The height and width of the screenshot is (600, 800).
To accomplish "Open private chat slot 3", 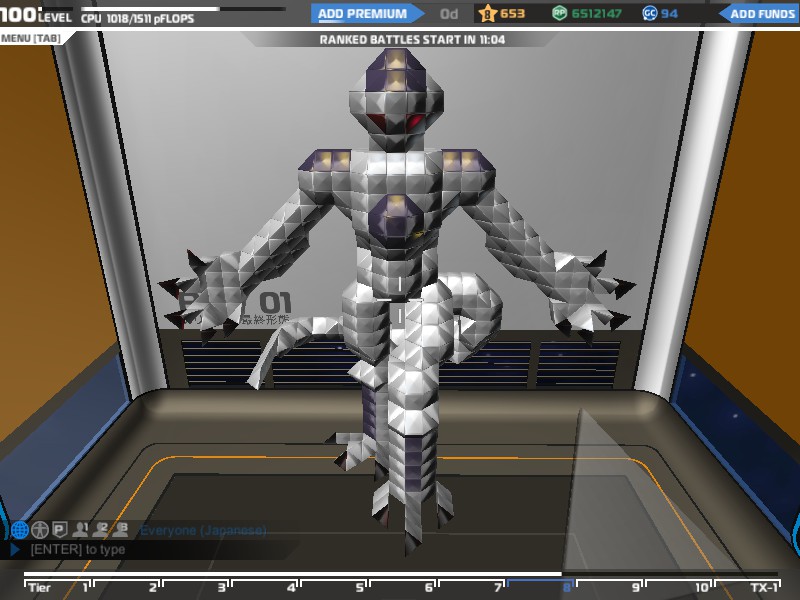I will pos(120,530).
